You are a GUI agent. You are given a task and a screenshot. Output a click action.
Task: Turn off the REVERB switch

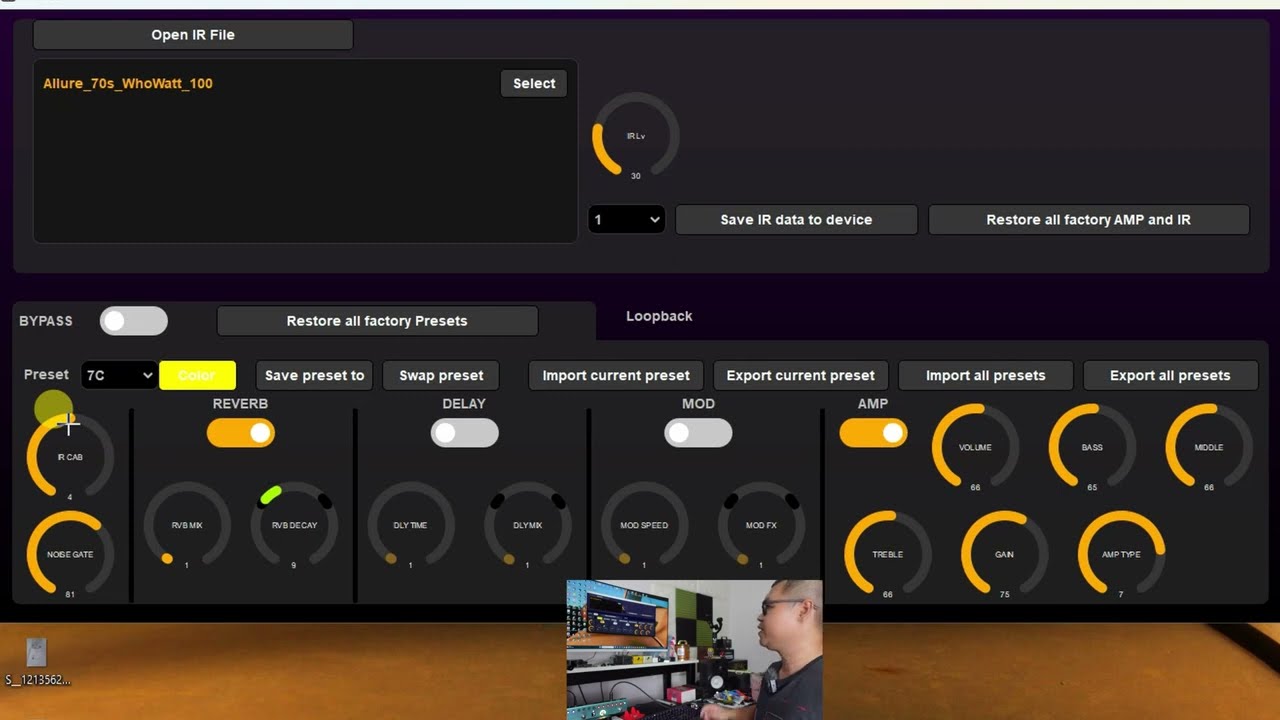[x=241, y=433]
